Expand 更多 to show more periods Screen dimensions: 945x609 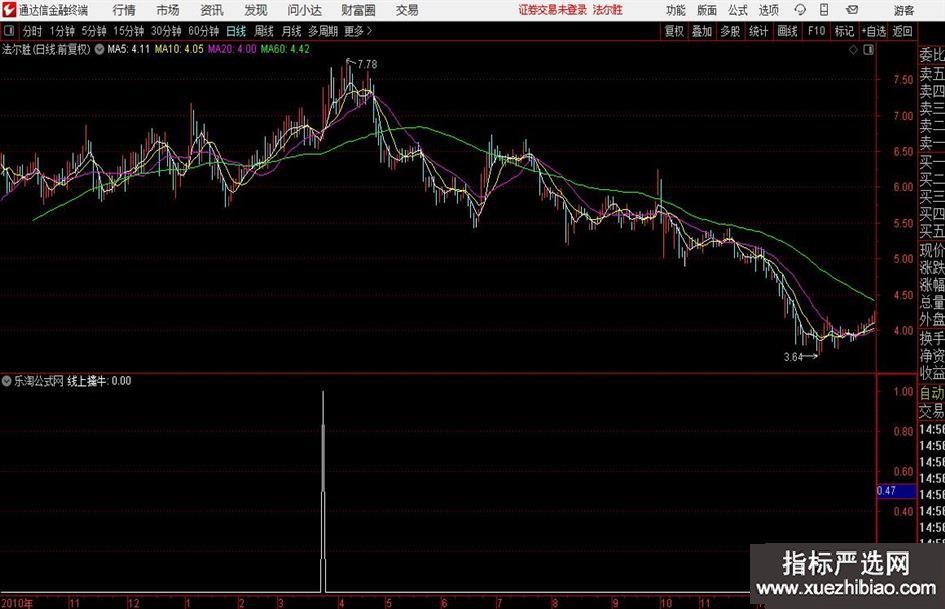[x=355, y=31]
